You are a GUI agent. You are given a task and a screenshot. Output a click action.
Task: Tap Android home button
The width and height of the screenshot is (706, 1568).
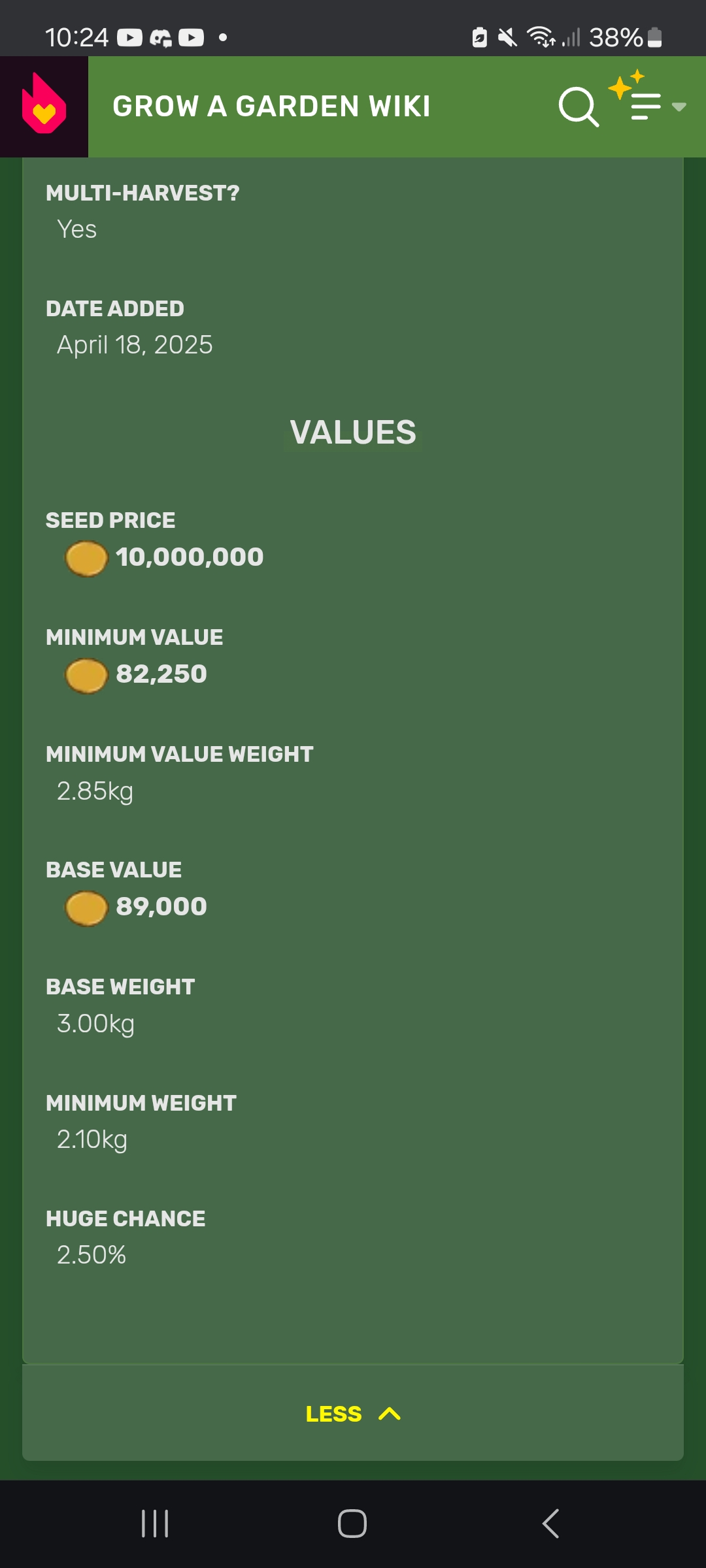point(352,1524)
